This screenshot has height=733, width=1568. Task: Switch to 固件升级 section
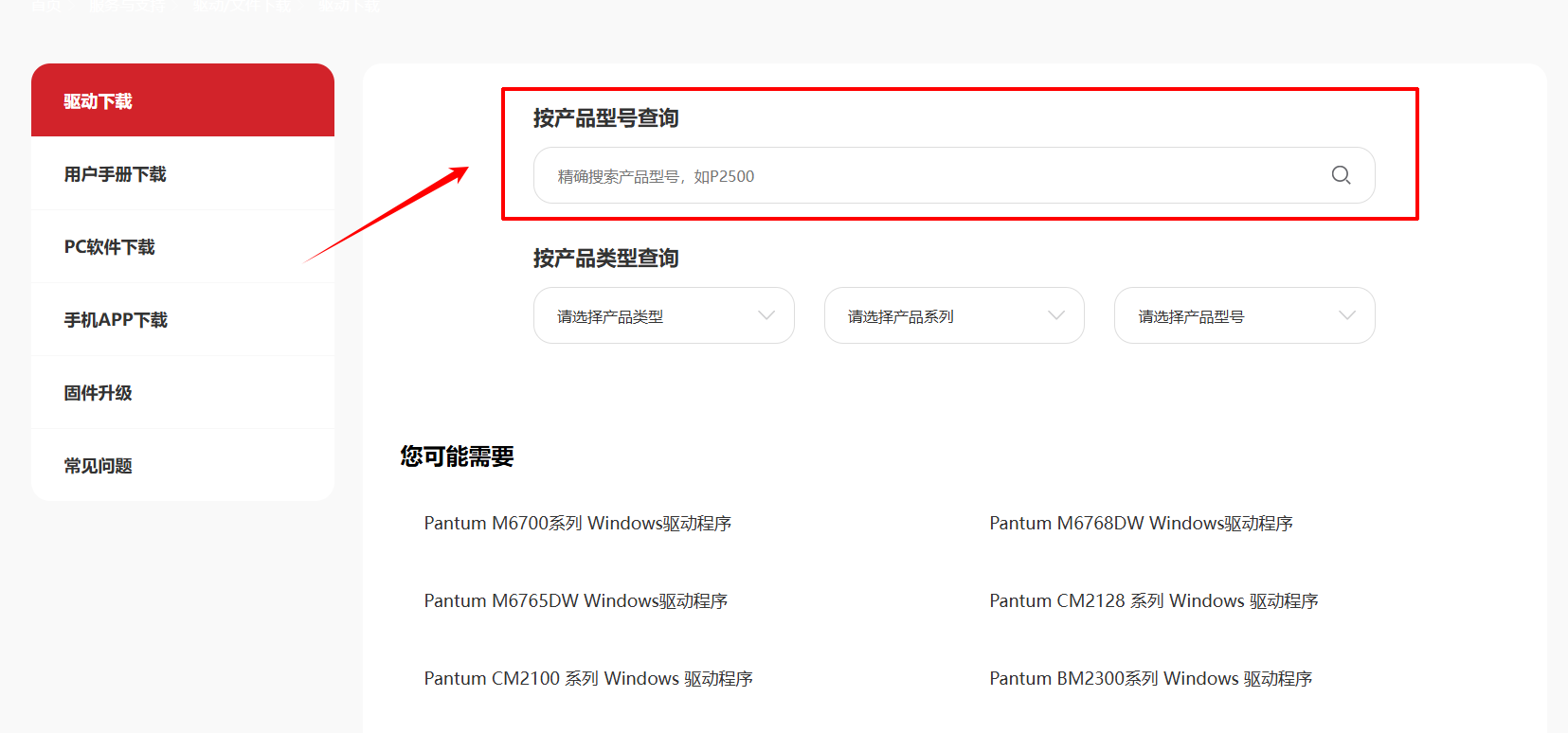(x=183, y=392)
